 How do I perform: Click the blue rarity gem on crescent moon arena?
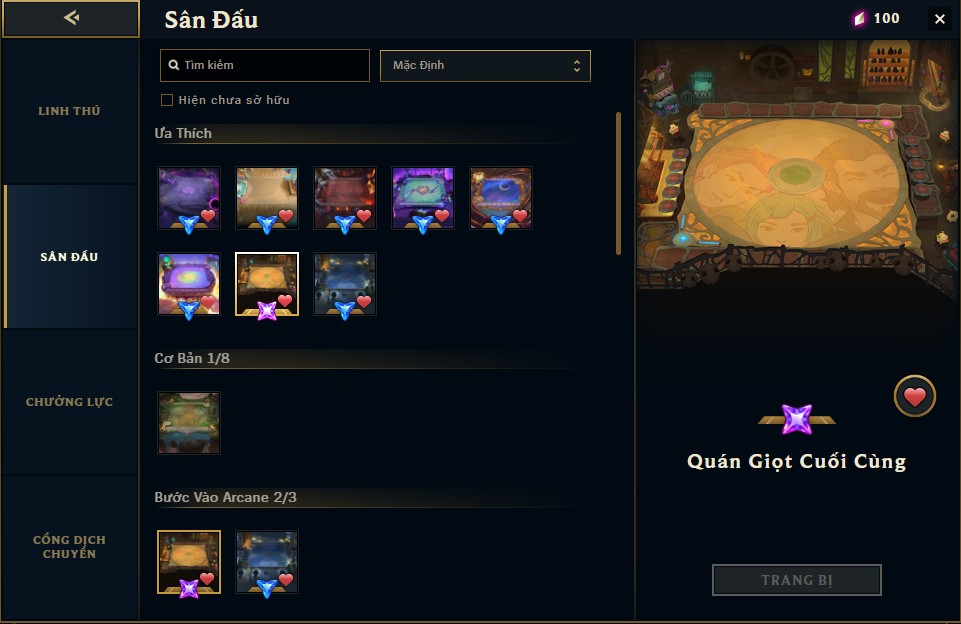click(501, 225)
